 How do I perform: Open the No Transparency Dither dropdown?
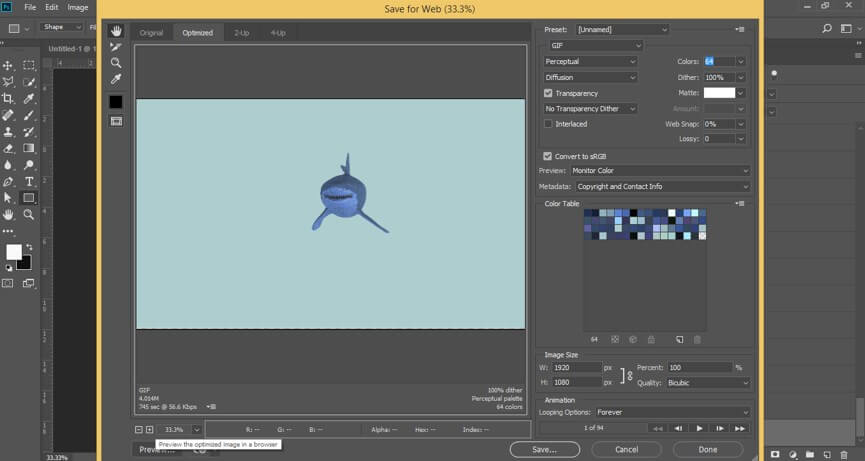590,109
